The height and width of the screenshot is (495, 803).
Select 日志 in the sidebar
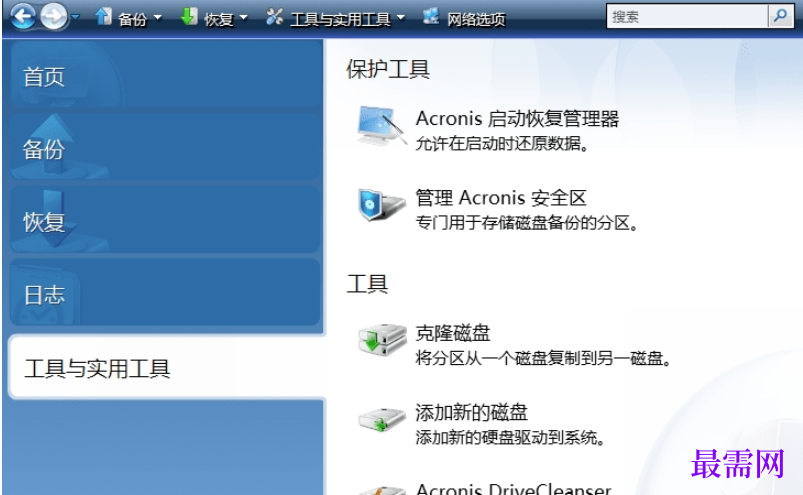click(x=165, y=293)
